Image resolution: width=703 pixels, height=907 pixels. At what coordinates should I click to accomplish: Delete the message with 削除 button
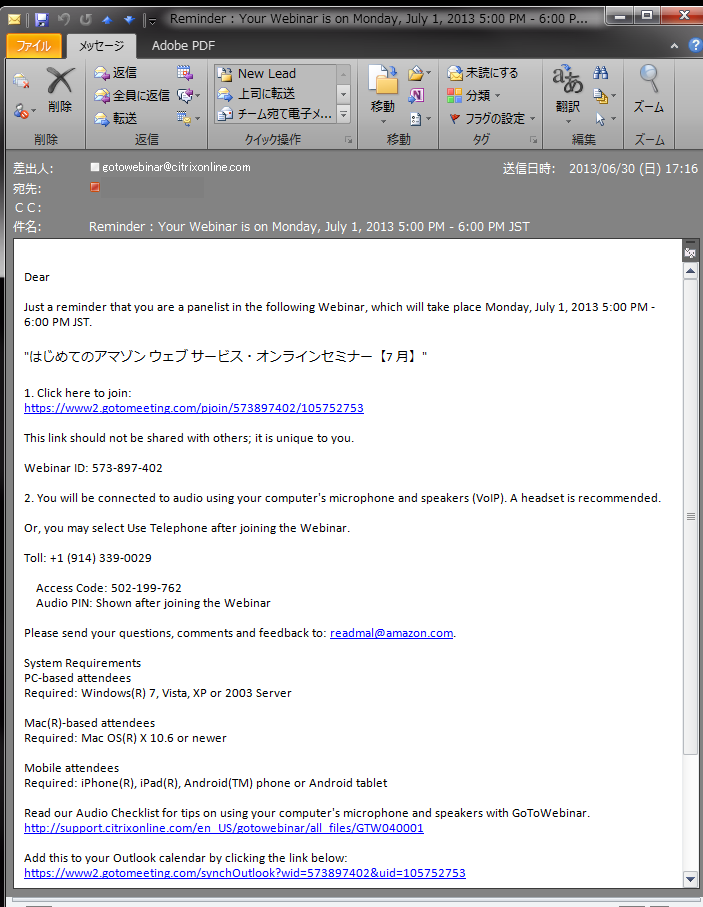click(x=60, y=90)
